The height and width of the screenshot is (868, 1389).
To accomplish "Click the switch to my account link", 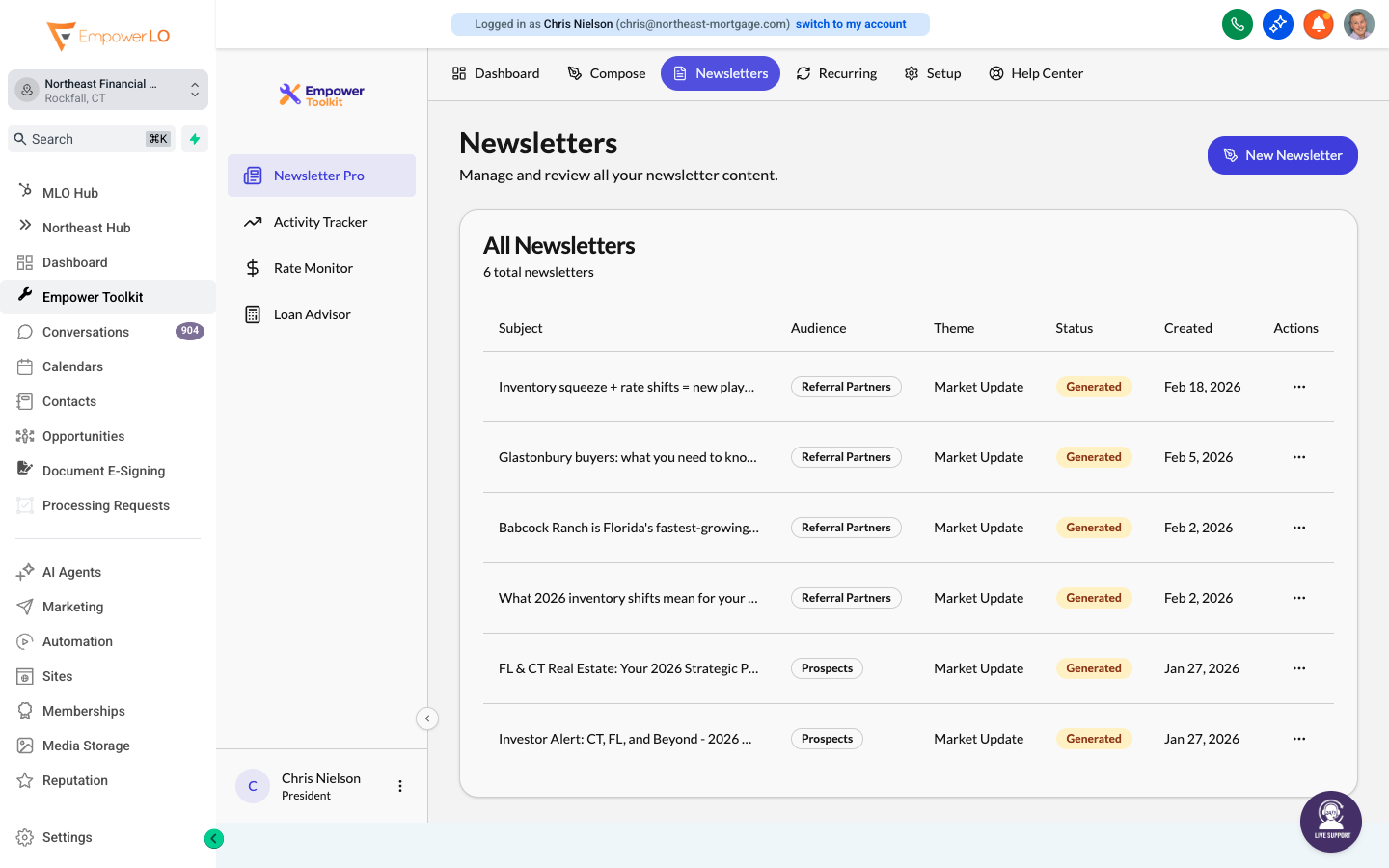I will click(851, 23).
